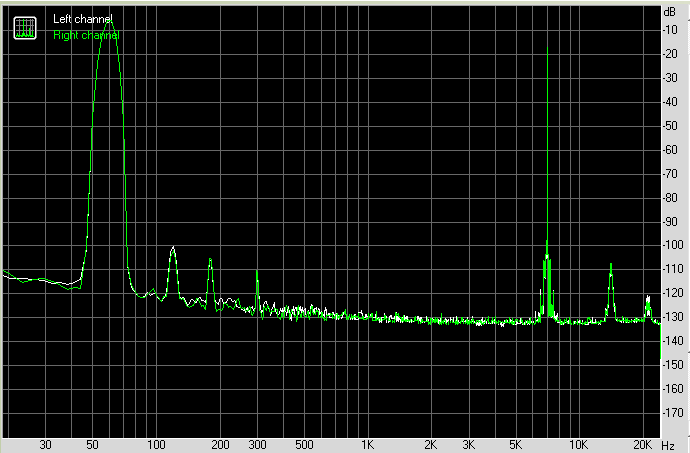Click the -10 label on dB axis

point(671,29)
